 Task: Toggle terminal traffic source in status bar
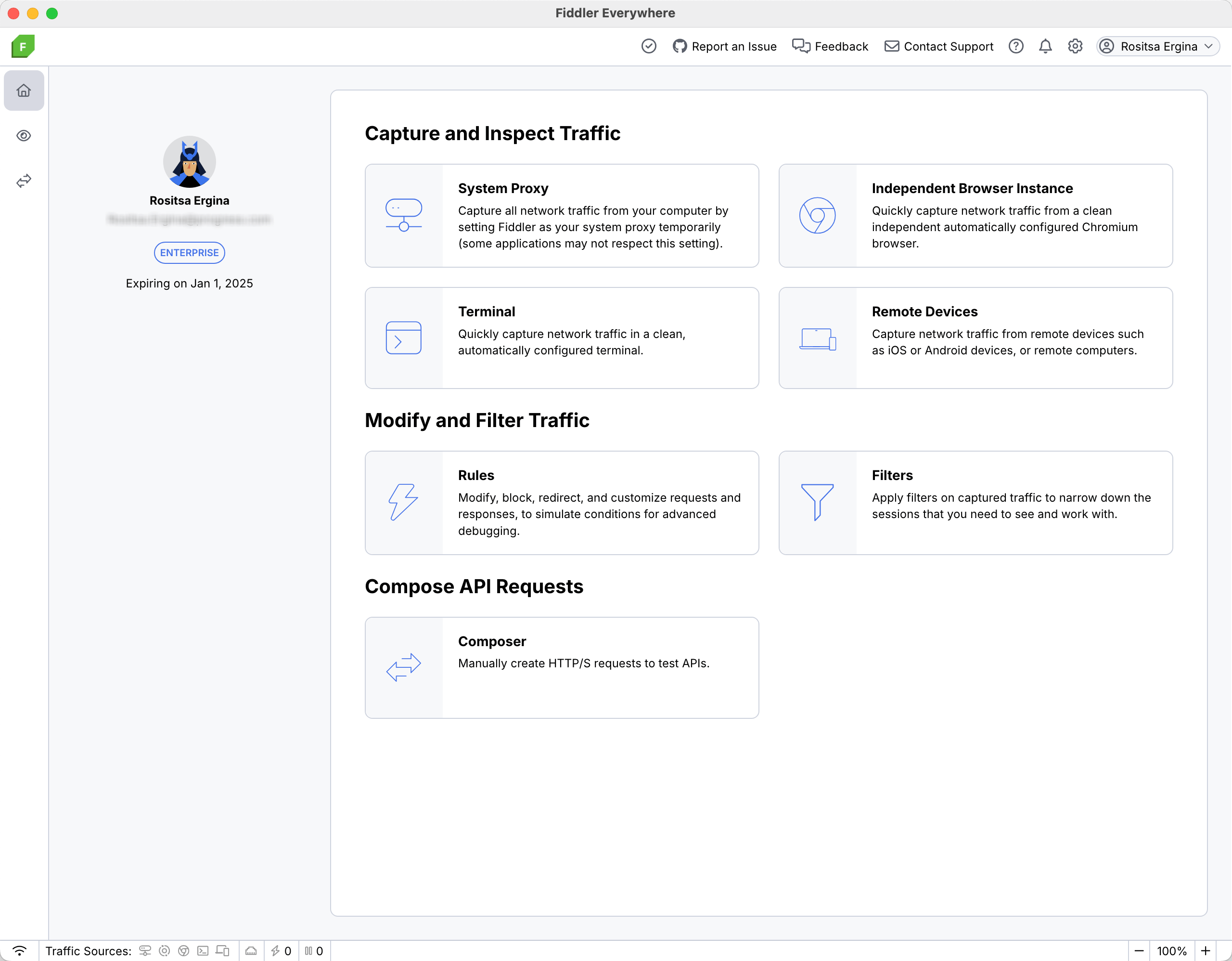tap(203, 951)
